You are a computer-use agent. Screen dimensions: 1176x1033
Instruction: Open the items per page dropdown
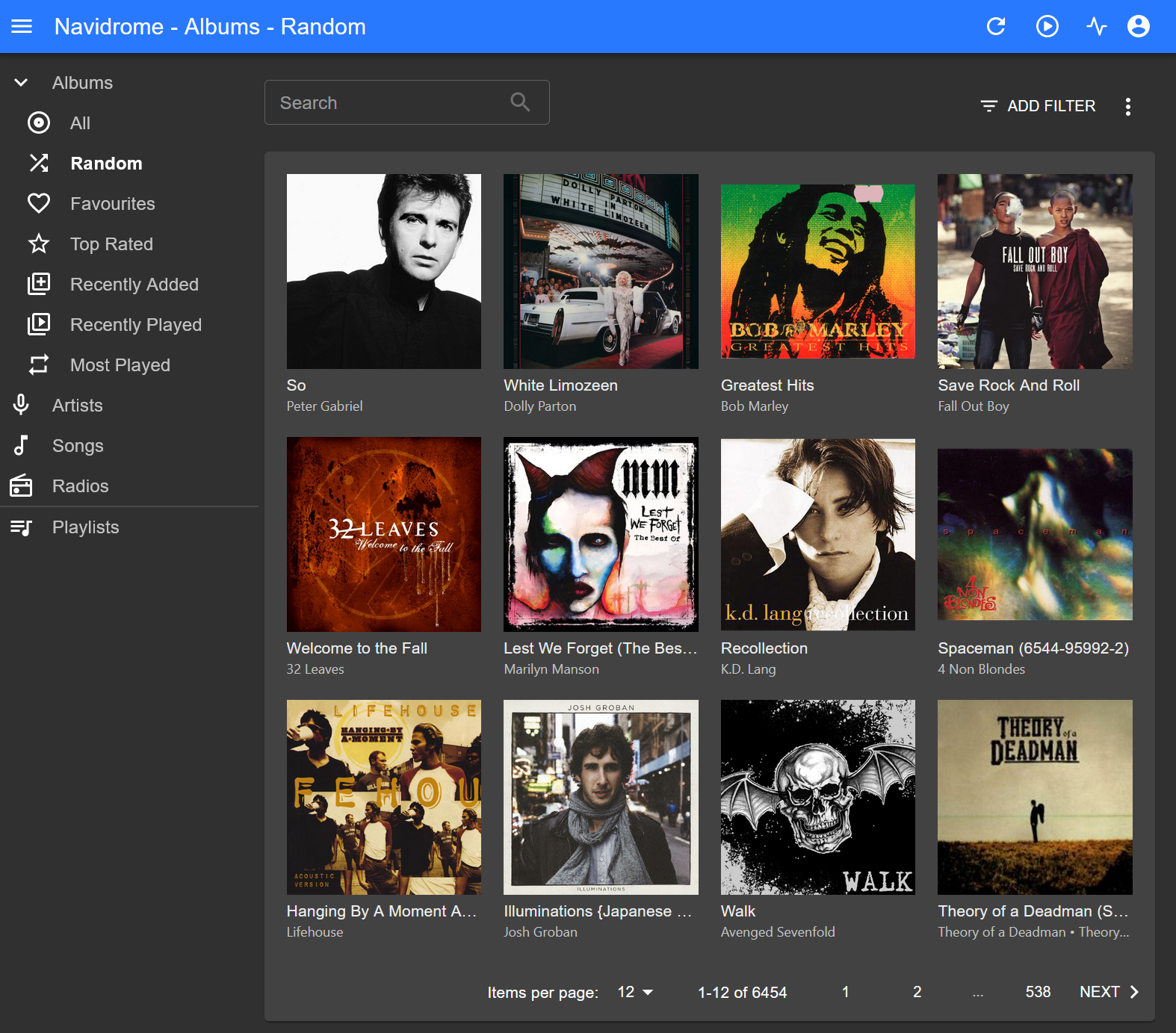(x=635, y=992)
